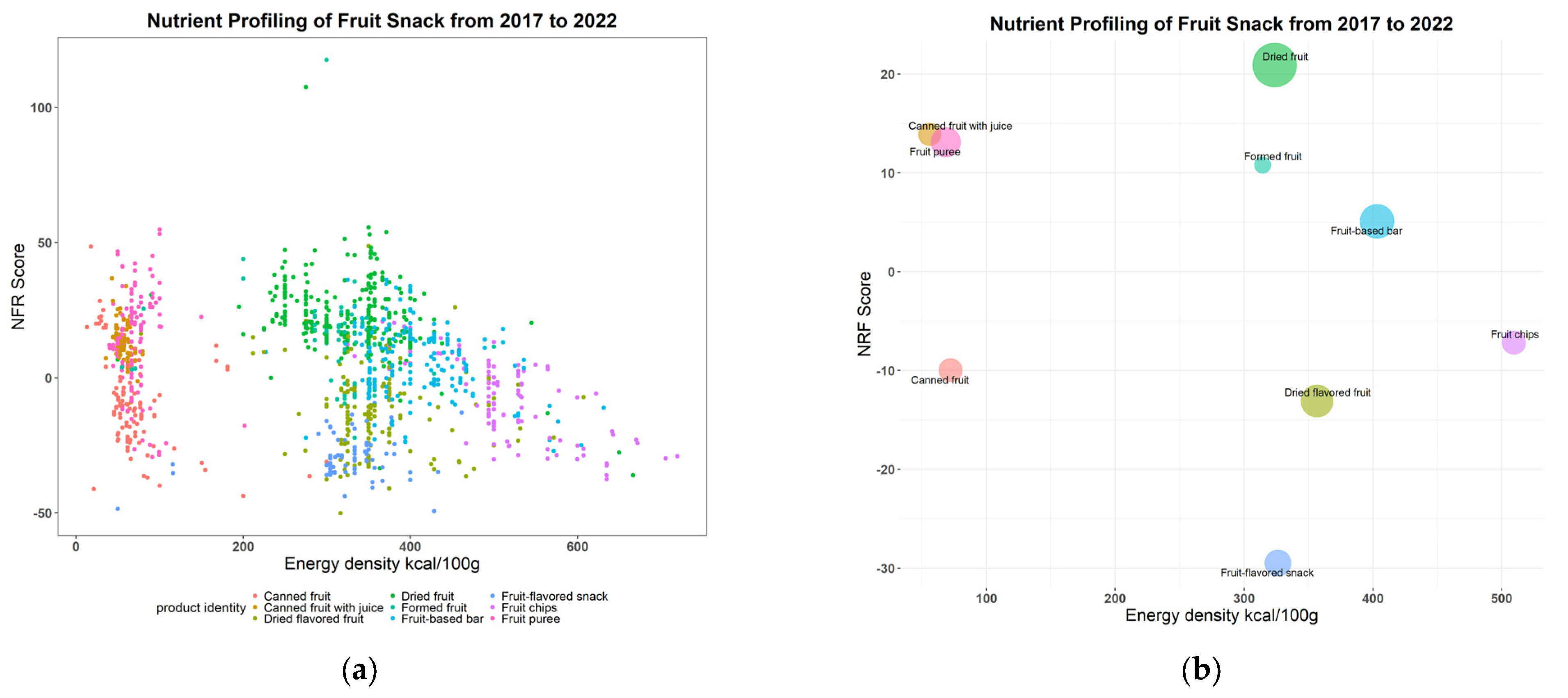Click the Canned fruit with juice legend marker
The height and width of the screenshot is (698, 1568).
click(255, 607)
